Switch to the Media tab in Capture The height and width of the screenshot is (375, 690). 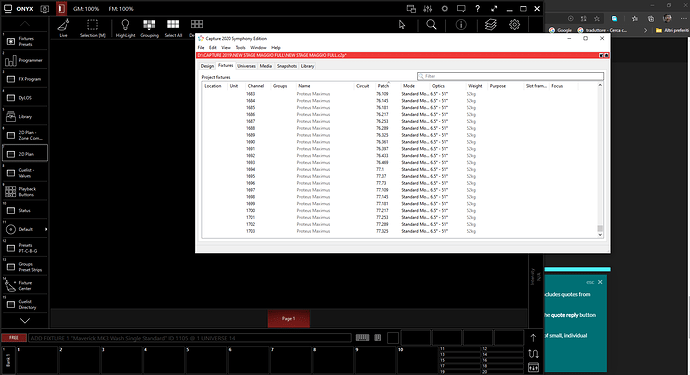pyautogui.click(x=265, y=66)
